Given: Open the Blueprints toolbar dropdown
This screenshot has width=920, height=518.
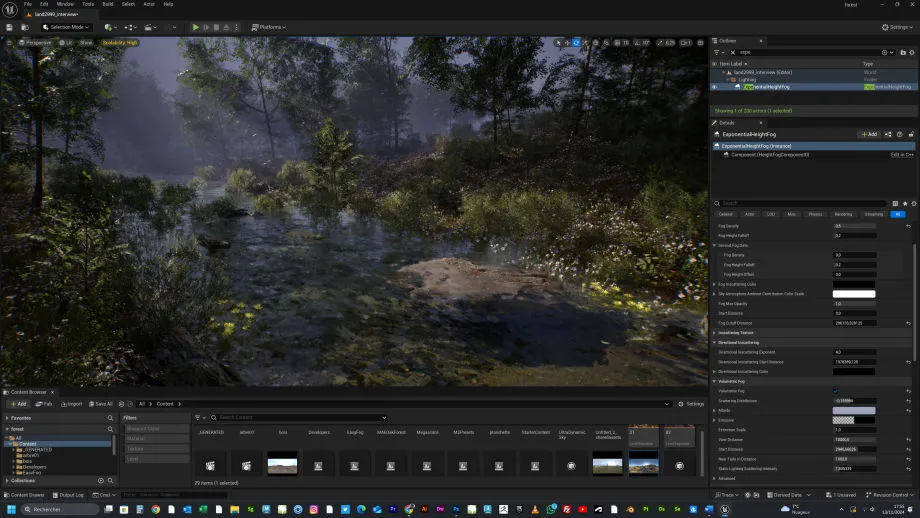Looking at the screenshot, I should 130,27.
